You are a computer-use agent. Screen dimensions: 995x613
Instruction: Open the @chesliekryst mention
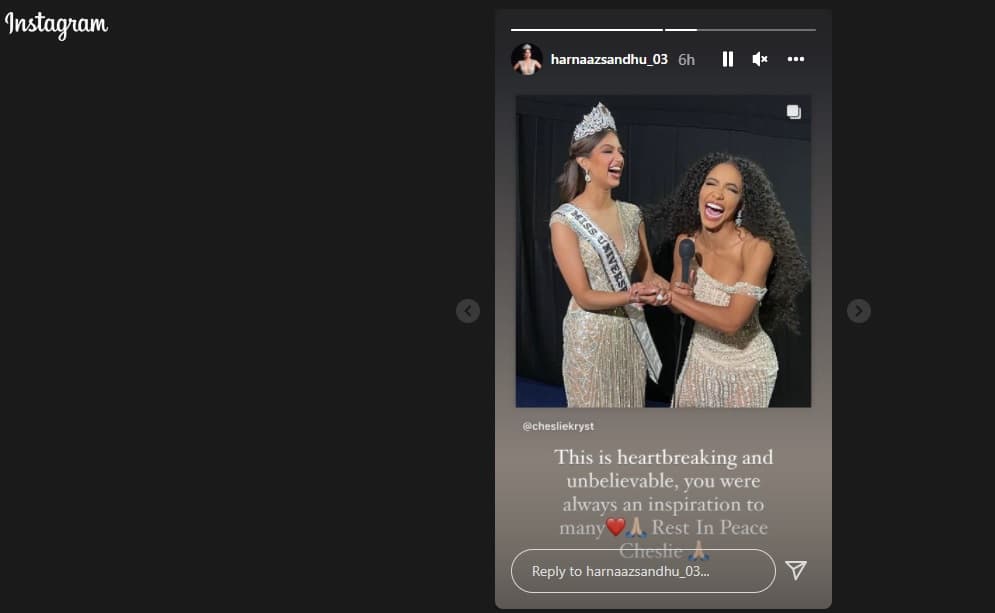(x=558, y=426)
